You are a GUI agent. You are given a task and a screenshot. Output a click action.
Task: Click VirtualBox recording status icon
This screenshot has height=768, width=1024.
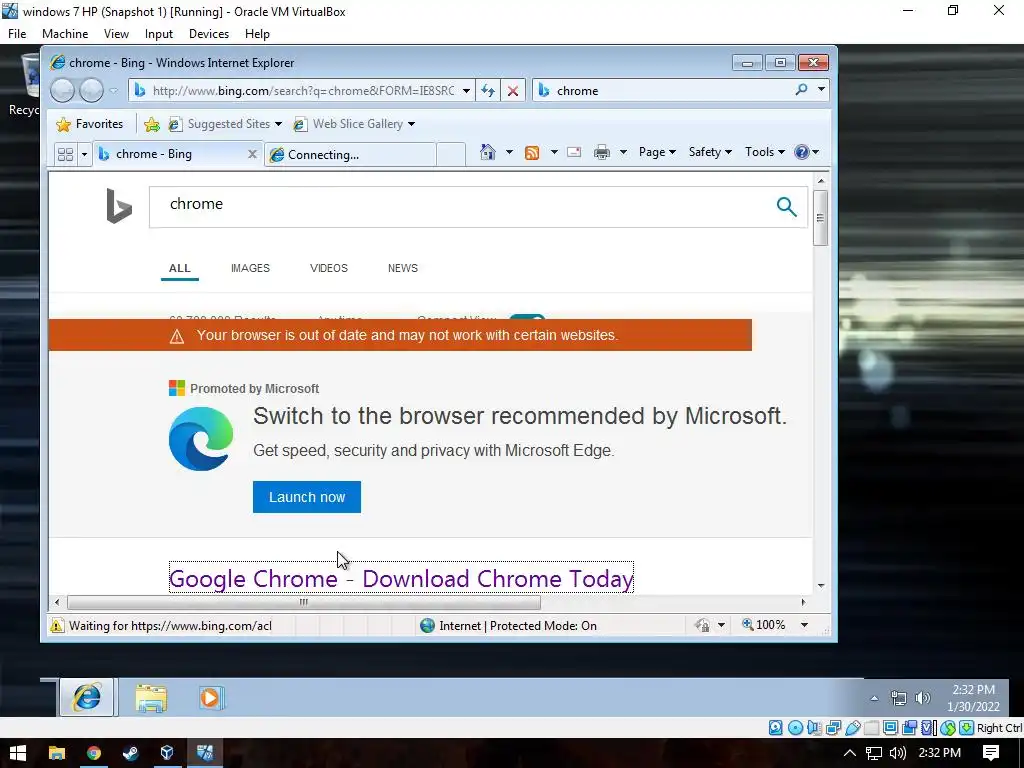click(x=910, y=728)
